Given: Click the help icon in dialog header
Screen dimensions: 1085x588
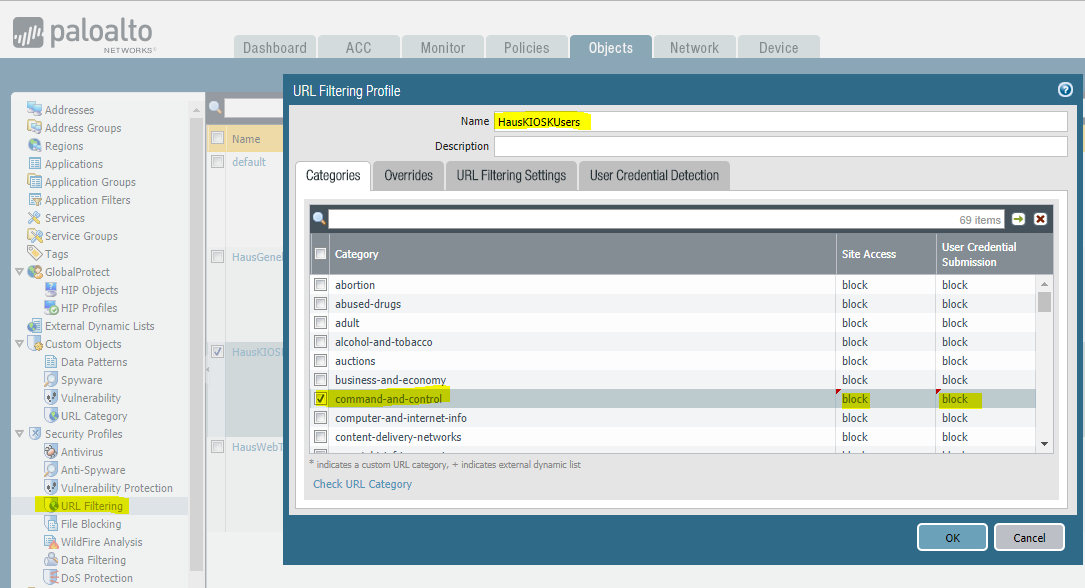Looking at the screenshot, I should click(x=1065, y=90).
